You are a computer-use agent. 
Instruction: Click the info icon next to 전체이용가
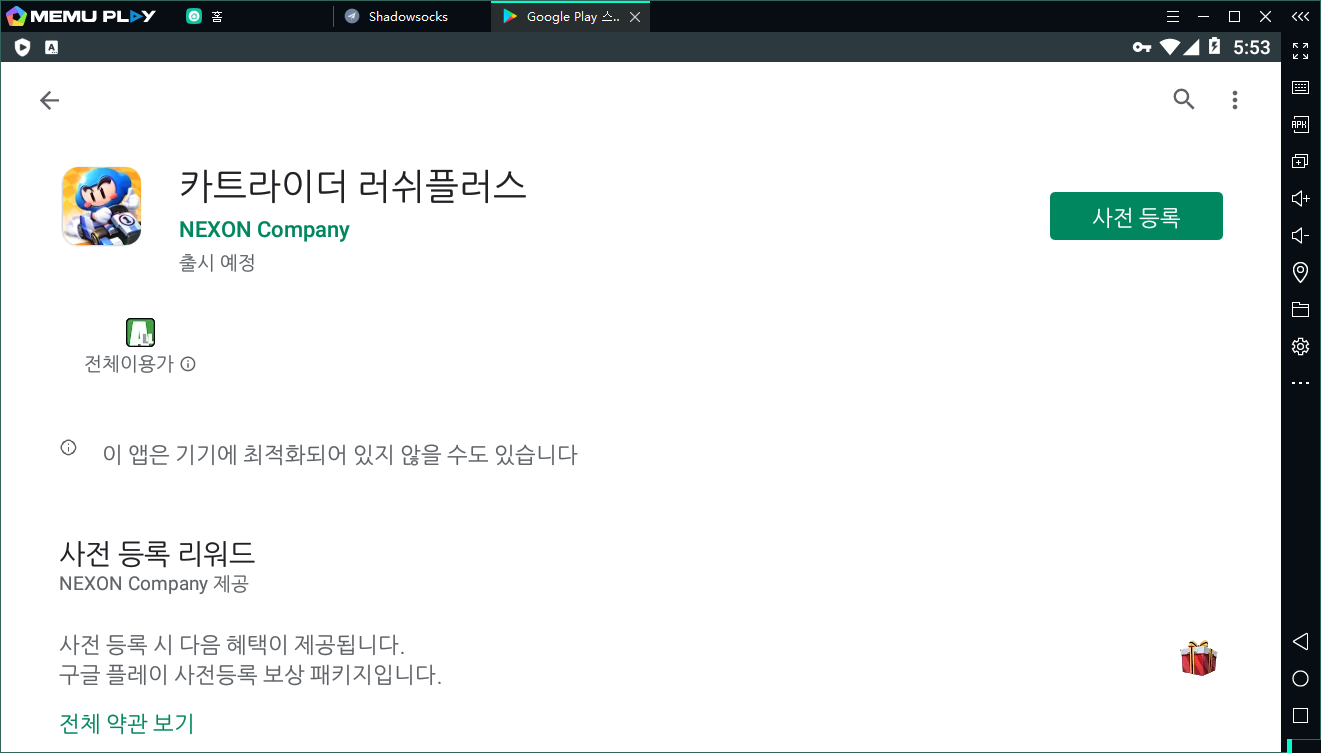tap(188, 364)
